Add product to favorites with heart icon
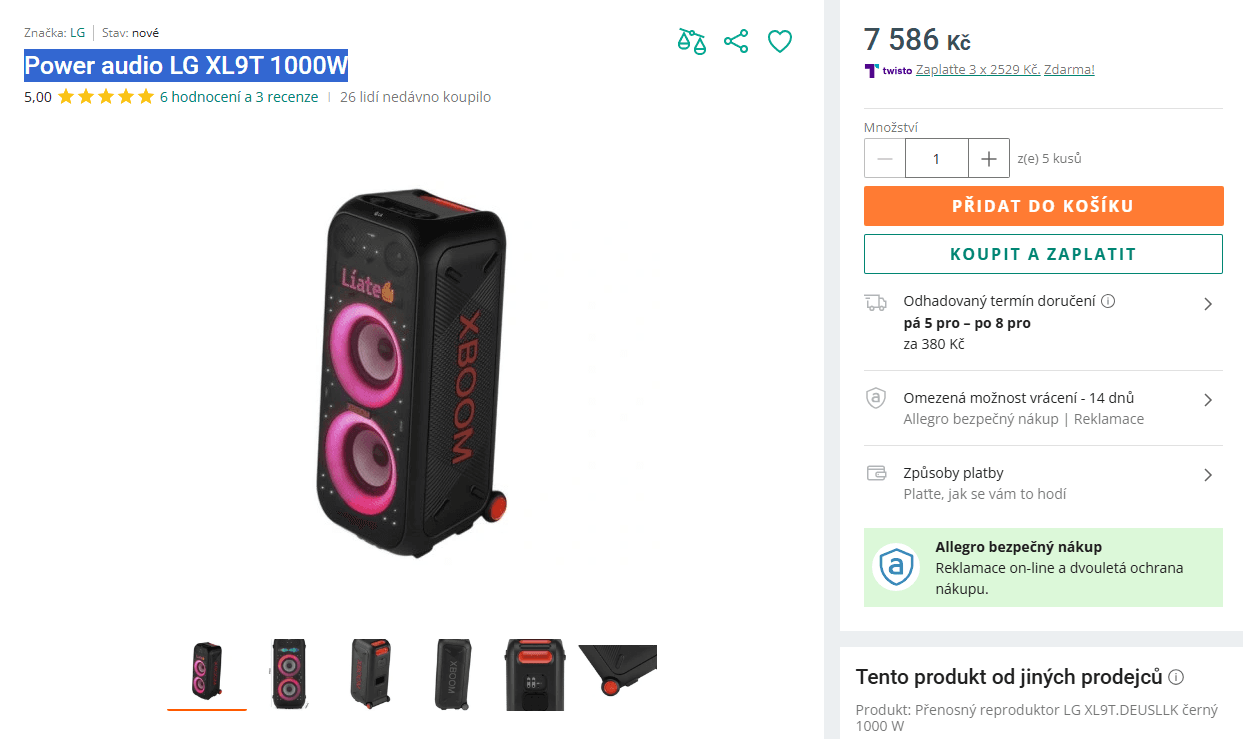This screenshot has height=739, width=1243. tap(780, 41)
